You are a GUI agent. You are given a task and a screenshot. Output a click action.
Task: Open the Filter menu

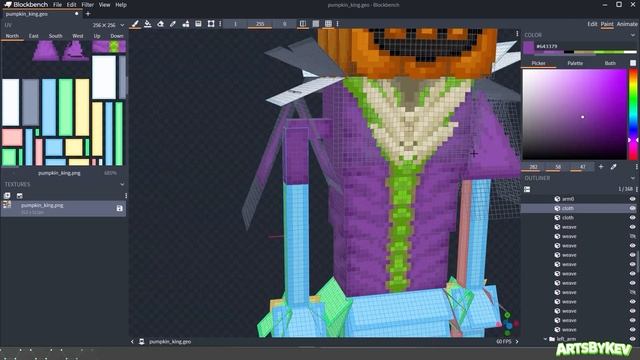point(87,4)
